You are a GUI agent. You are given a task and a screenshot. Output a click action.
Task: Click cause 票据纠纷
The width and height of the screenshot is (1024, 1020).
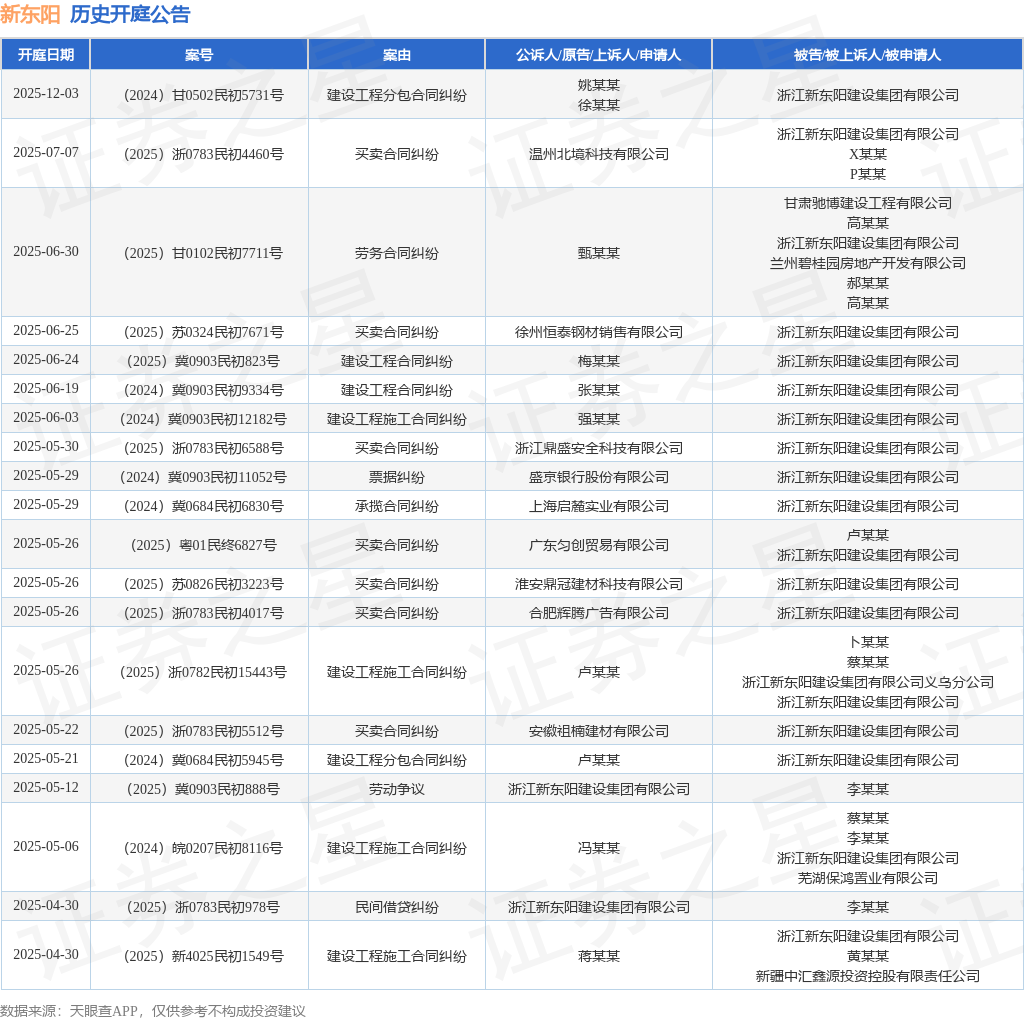396,477
